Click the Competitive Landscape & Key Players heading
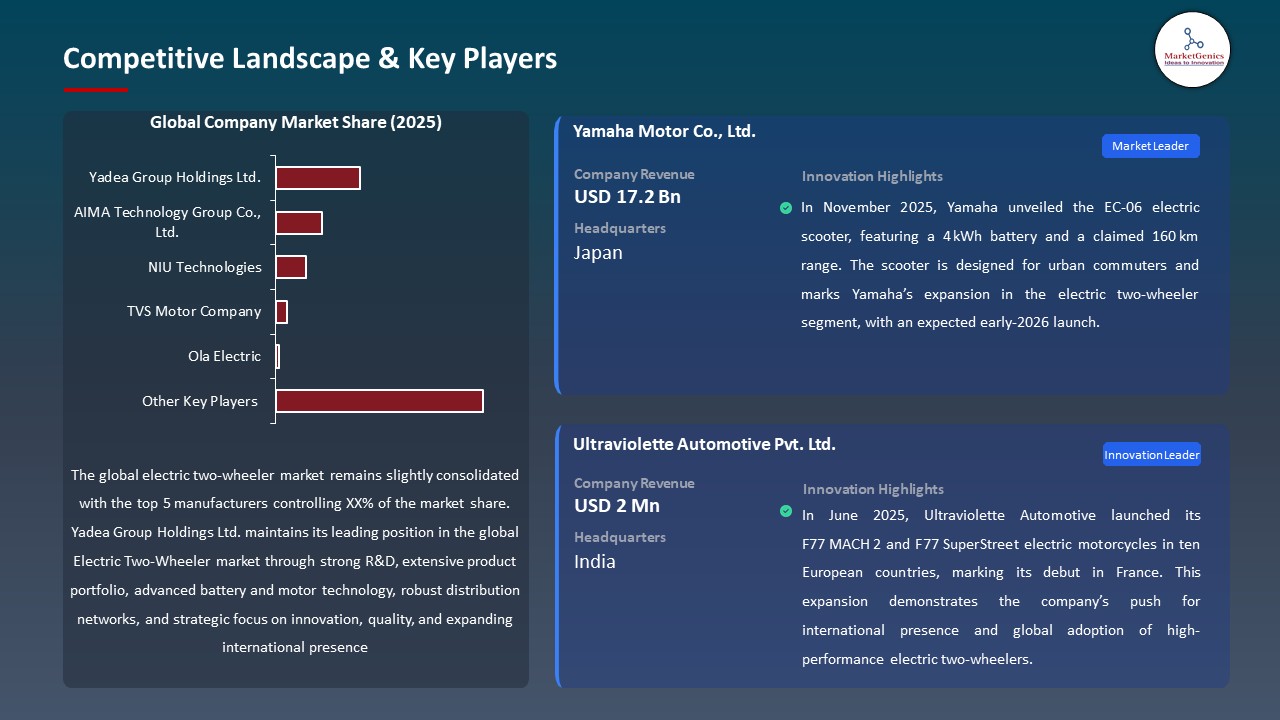 click(310, 59)
